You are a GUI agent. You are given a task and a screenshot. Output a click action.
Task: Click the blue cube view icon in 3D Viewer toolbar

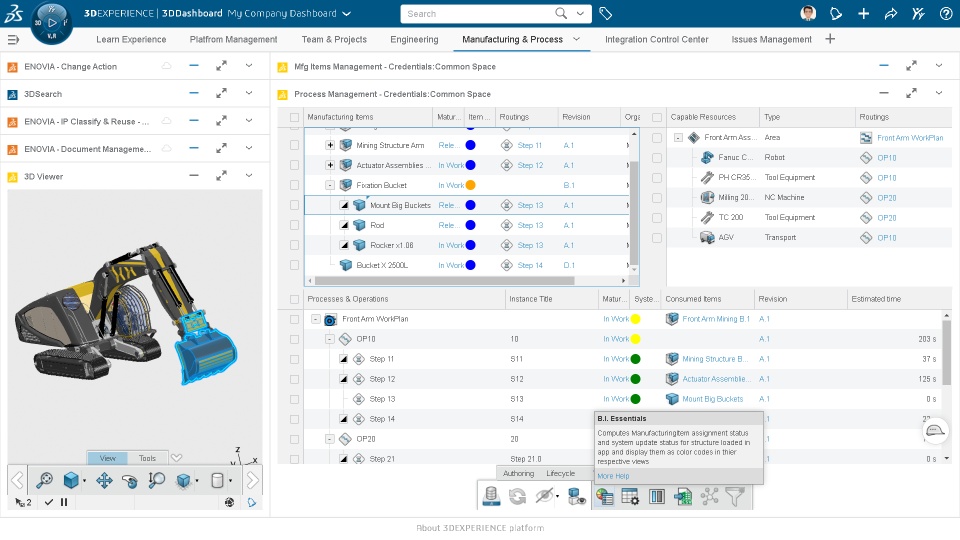(x=71, y=481)
